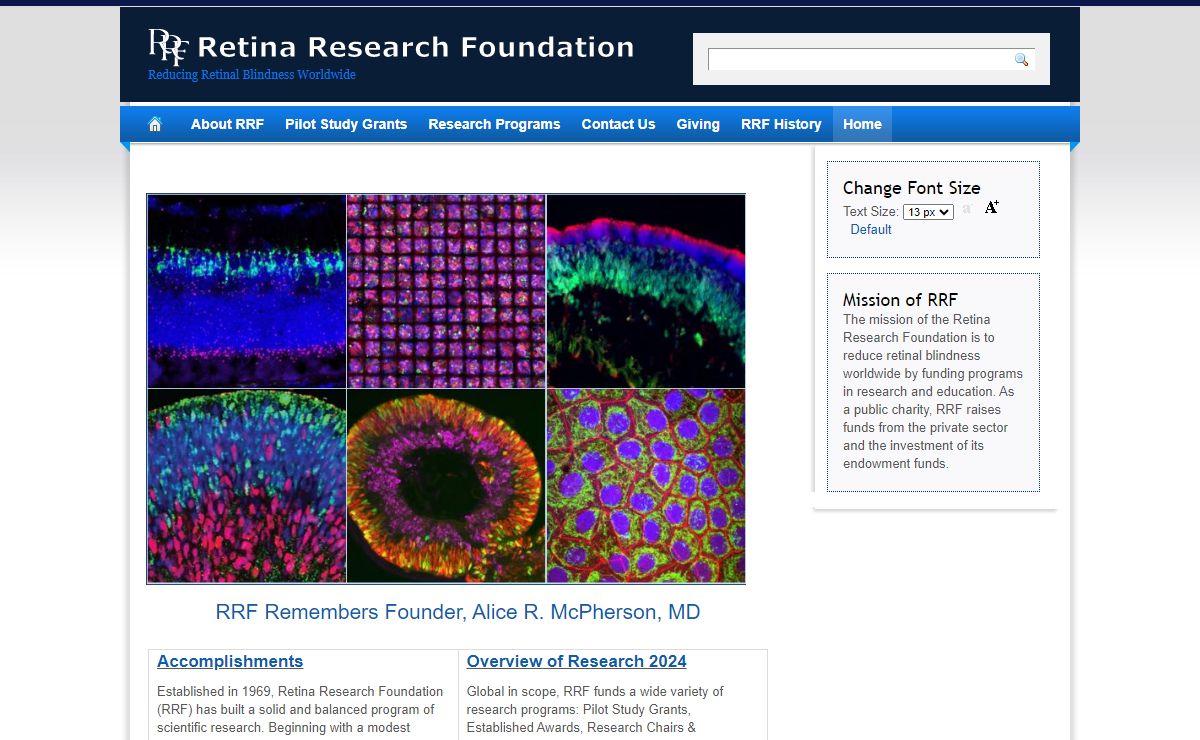
Task: Click the mission statement paragraph text
Action: (933, 392)
